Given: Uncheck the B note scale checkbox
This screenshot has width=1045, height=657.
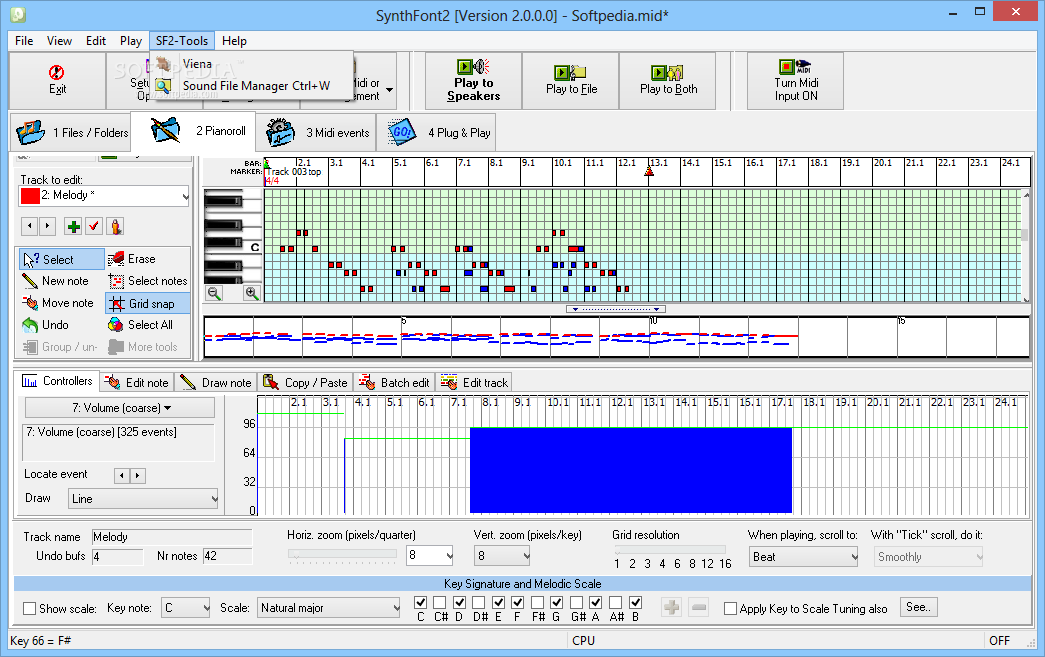Looking at the screenshot, I should tap(635, 602).
